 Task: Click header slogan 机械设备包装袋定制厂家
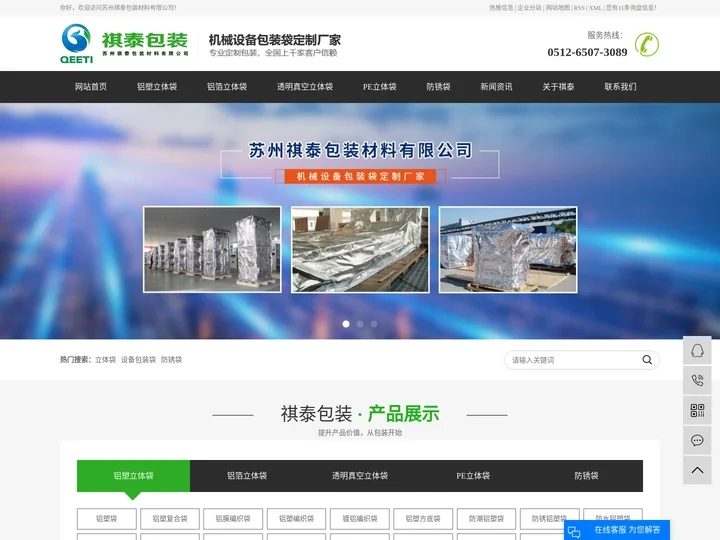click(x=275, y=40)
